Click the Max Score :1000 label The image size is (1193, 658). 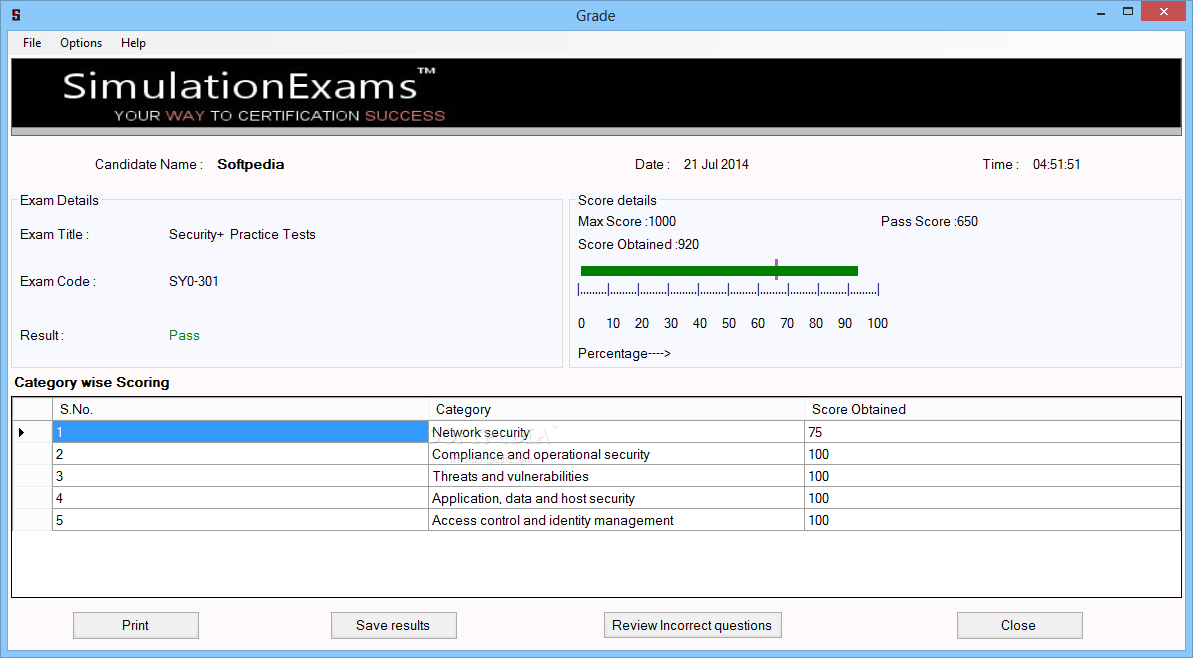click(627, 221)
